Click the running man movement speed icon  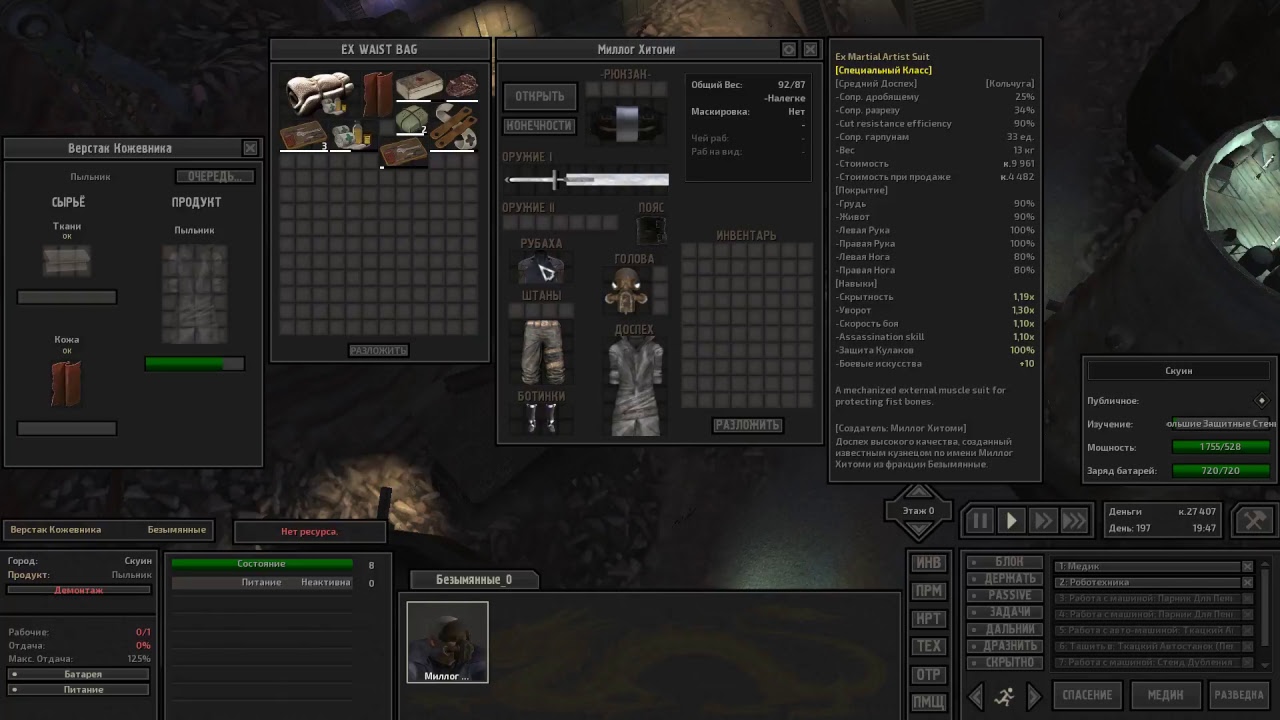point(1004,696)
